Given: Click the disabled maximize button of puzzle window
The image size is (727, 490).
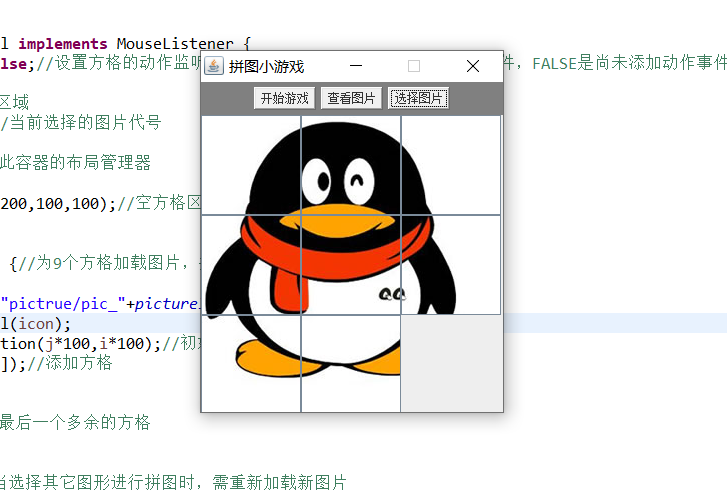Looking at the screenshot, I should point(414,66).
